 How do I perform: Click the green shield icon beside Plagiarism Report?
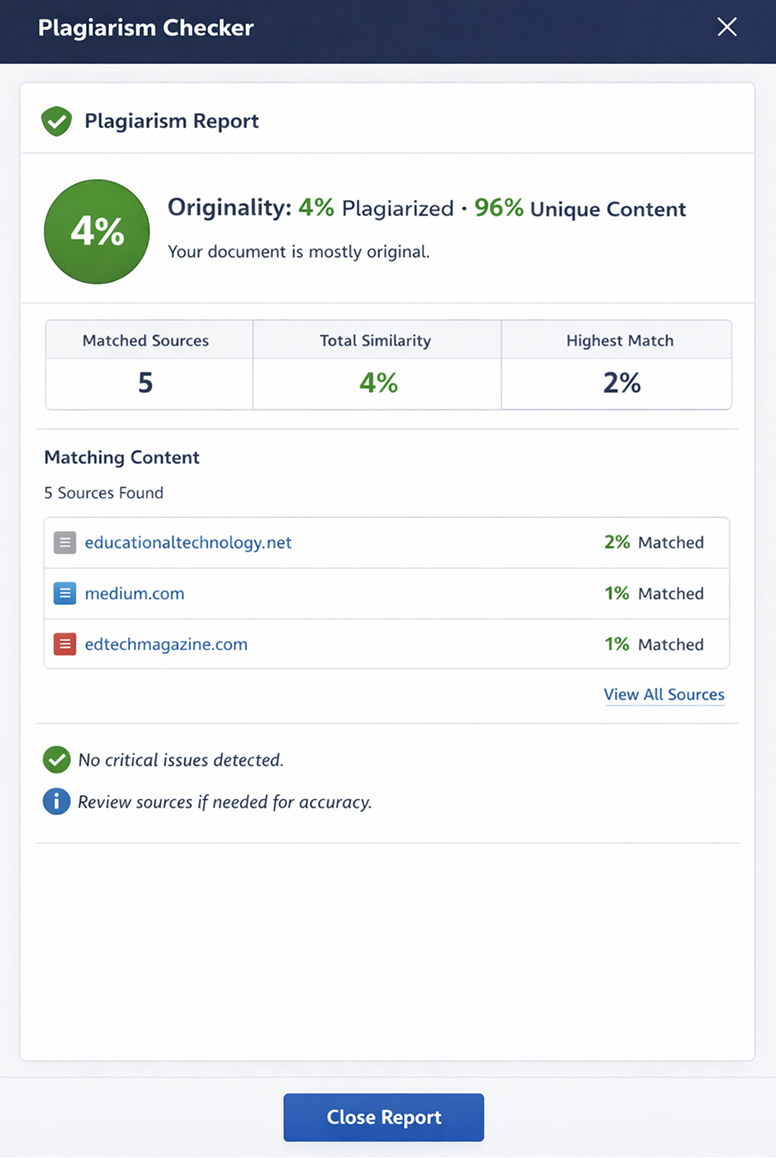pyautogui.click(x=56, y=122)
